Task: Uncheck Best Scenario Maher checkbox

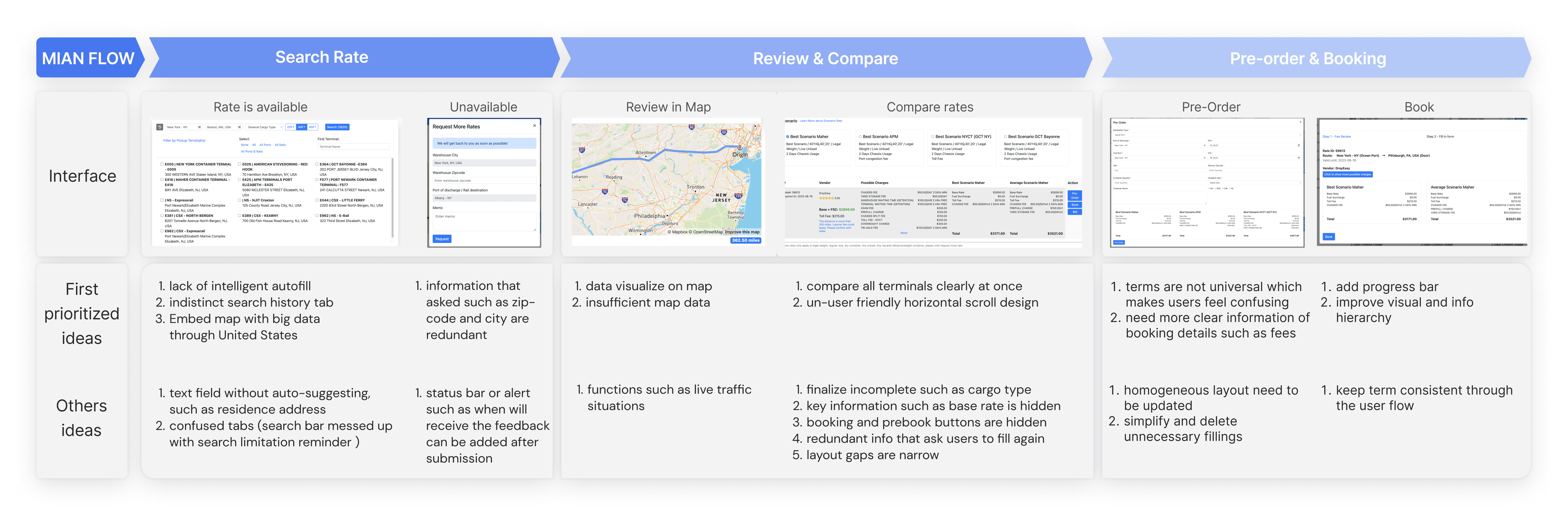Action: pos(788,137)
